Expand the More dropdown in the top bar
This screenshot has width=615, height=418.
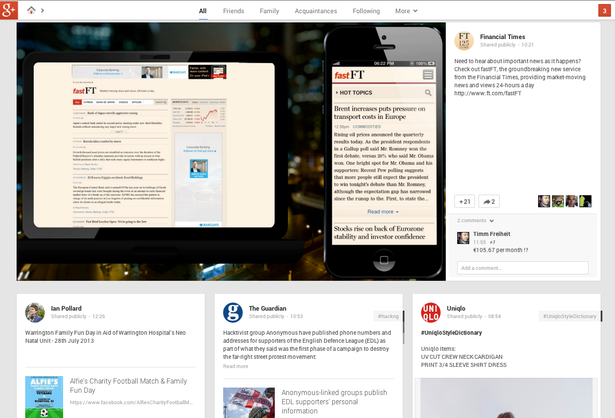pyautogui.click(x=406, y=11)
